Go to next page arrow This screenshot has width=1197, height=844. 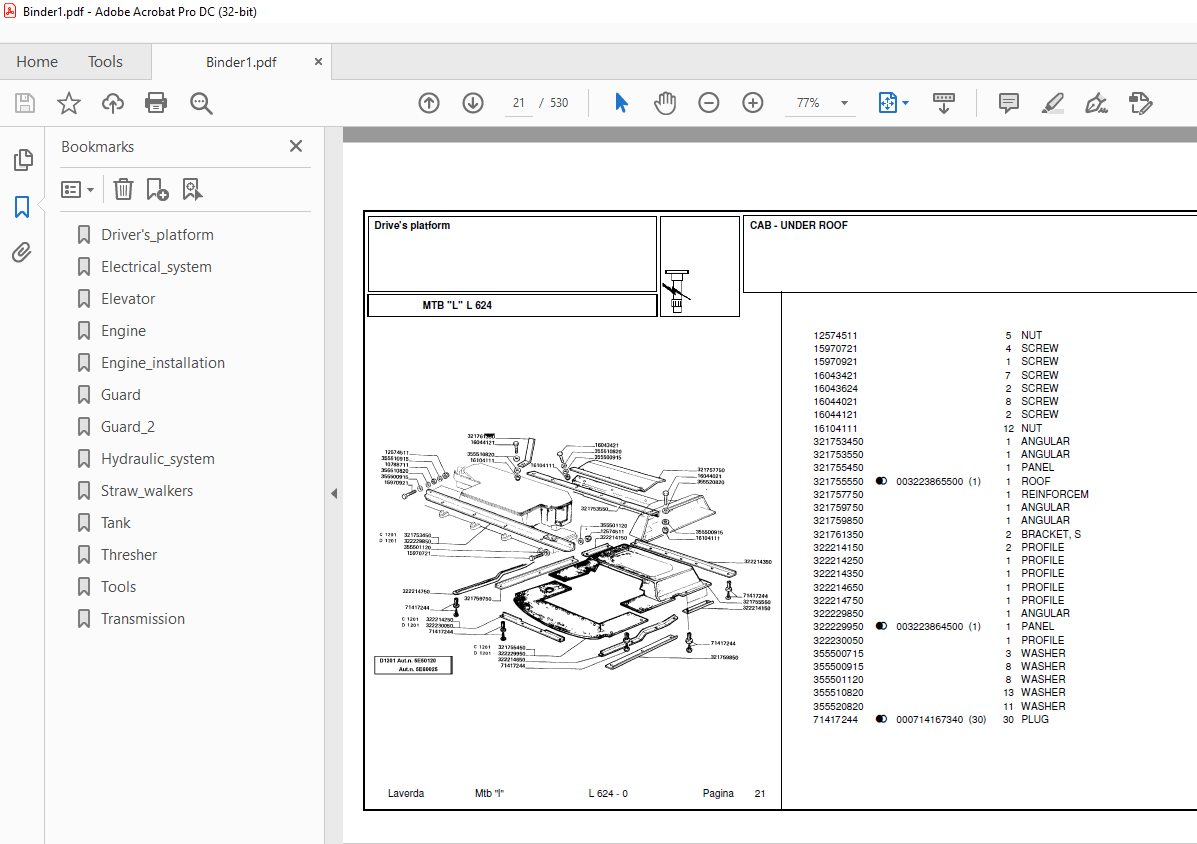(473, 103)
